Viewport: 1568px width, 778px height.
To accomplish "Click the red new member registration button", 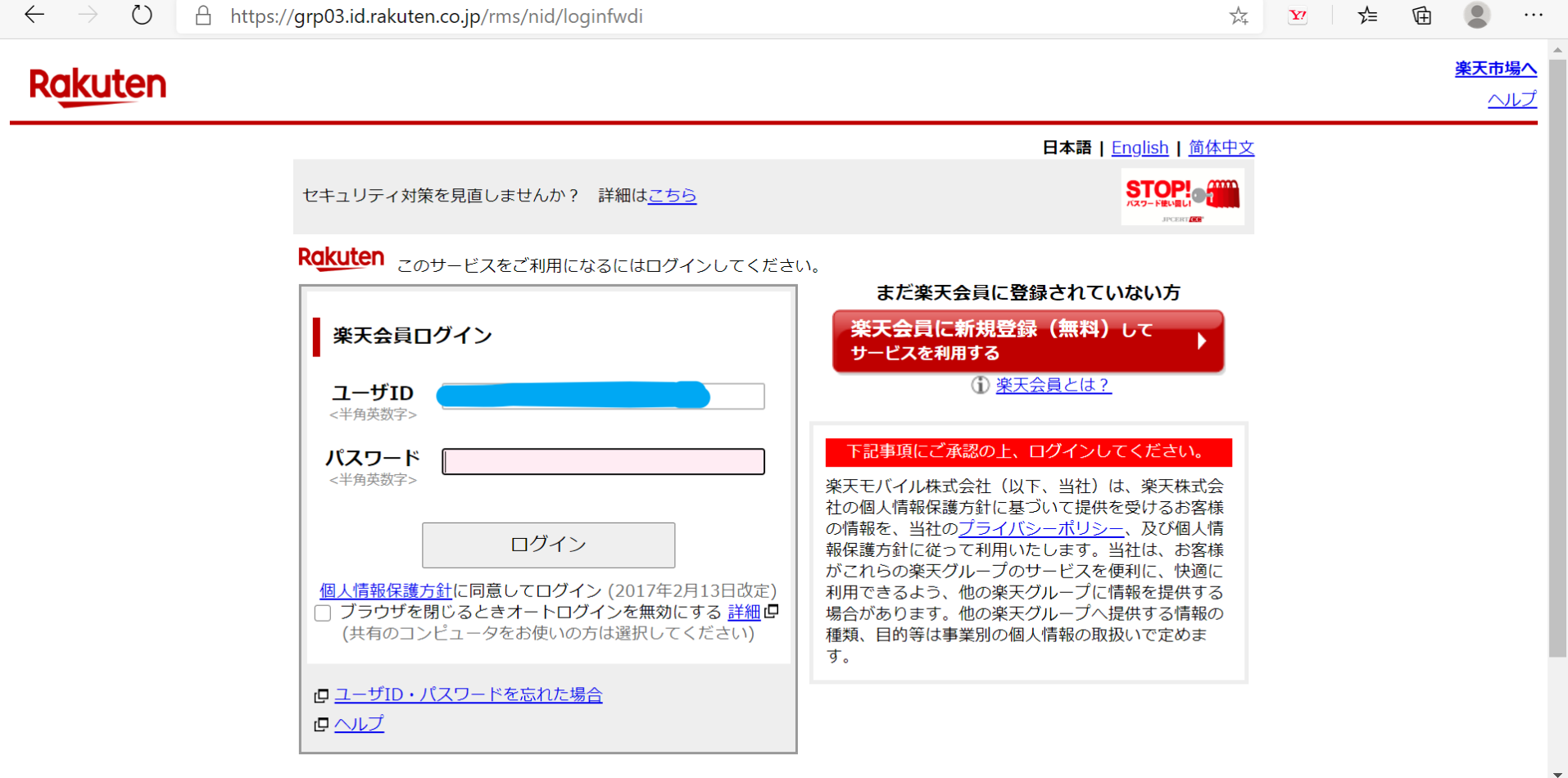I will (1027, 341).
